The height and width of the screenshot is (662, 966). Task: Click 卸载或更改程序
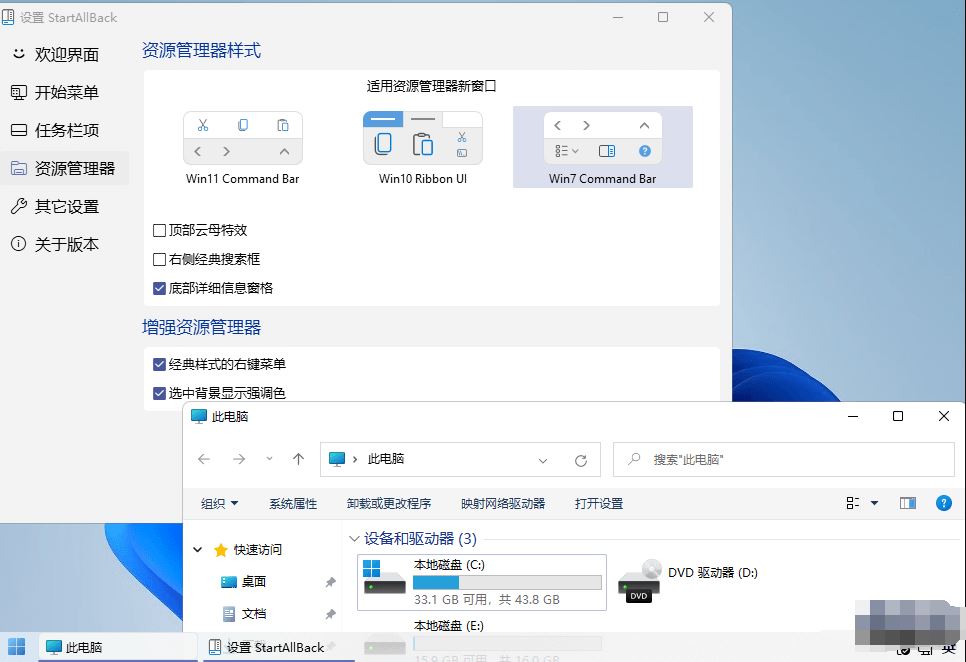[x=389, y=504]
